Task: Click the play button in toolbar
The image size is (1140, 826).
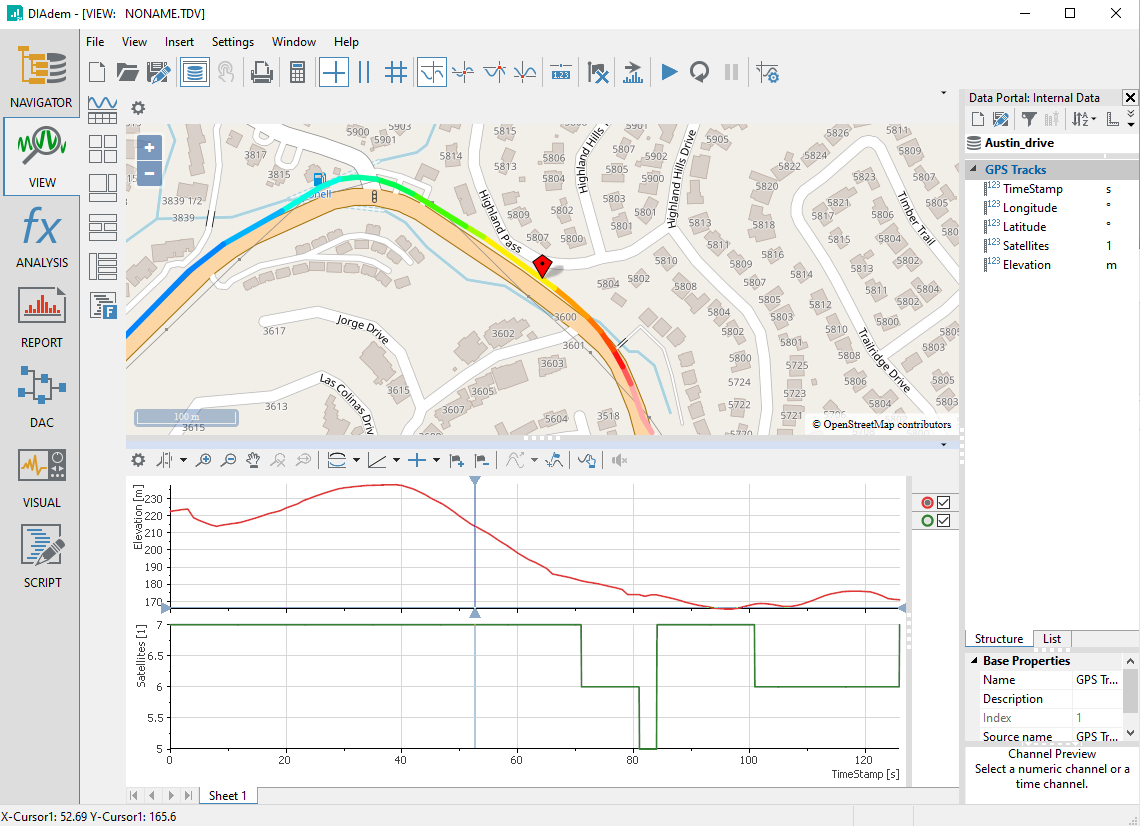Action: (669, 72)
